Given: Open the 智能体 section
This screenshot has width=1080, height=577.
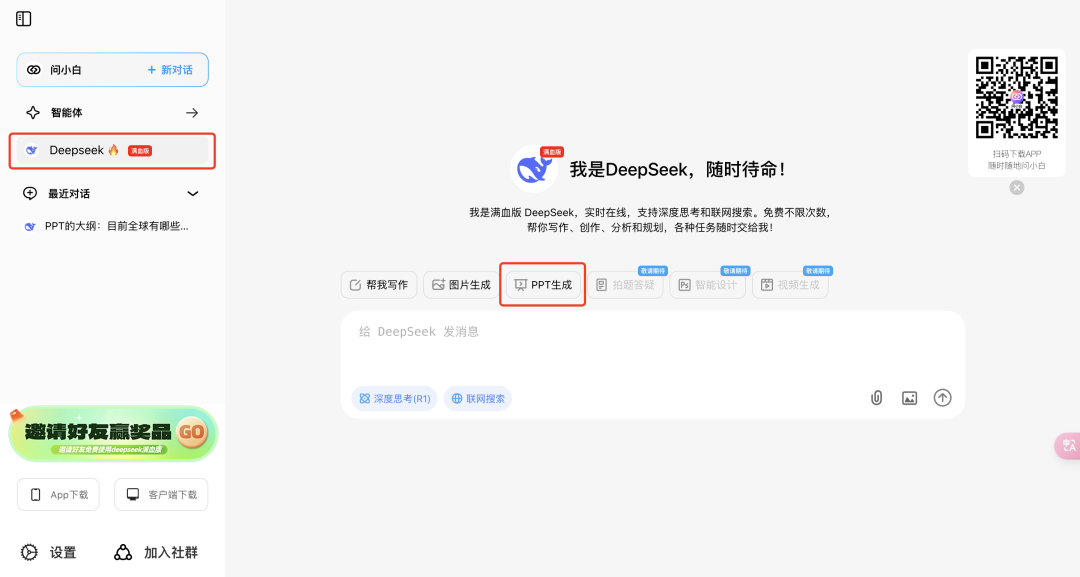Looking at the screenshot, I should click(112, 112).
